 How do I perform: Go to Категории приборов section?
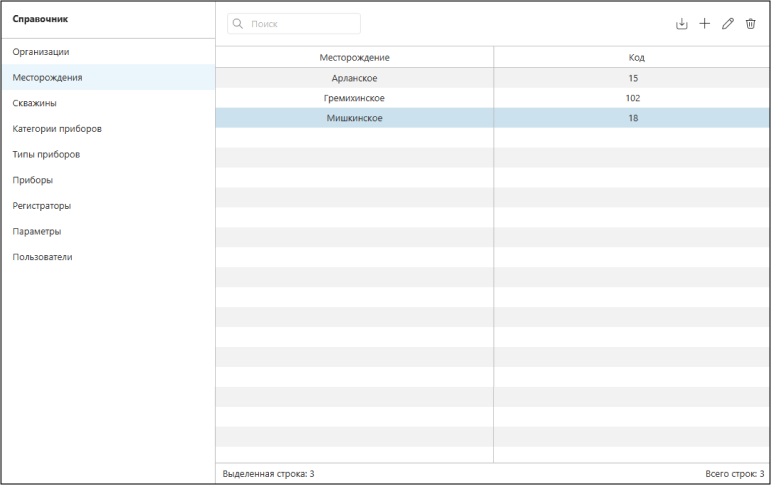[x=57, y=129]
